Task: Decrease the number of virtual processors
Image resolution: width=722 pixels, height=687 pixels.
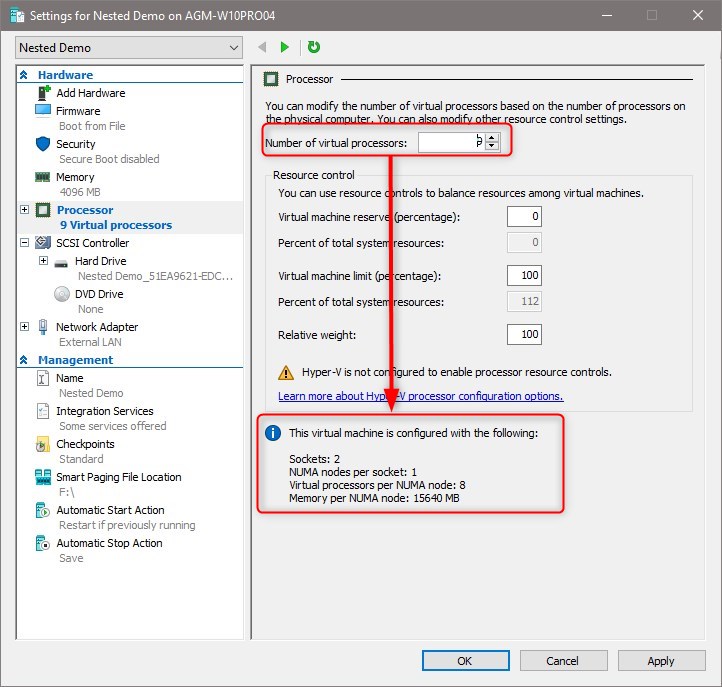Action: click(x=492, y=146)
